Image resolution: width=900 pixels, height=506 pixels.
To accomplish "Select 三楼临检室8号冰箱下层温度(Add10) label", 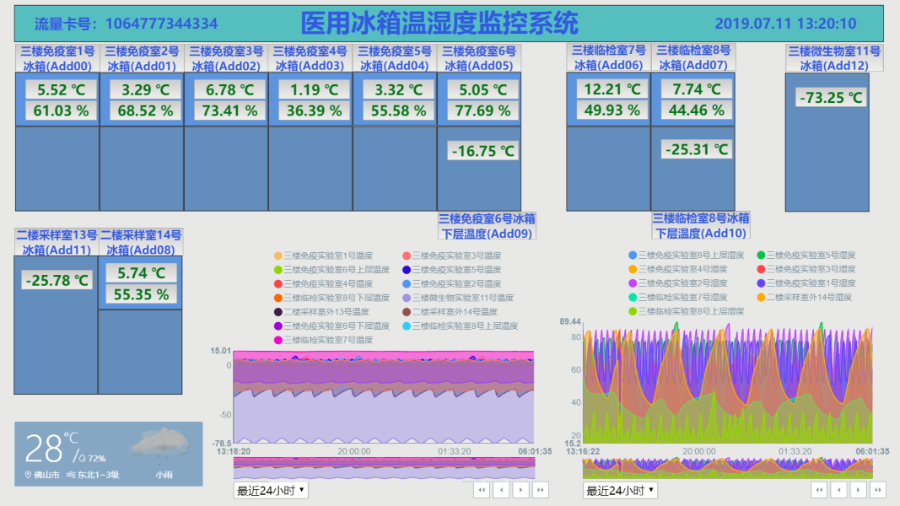I will [701, 225].
